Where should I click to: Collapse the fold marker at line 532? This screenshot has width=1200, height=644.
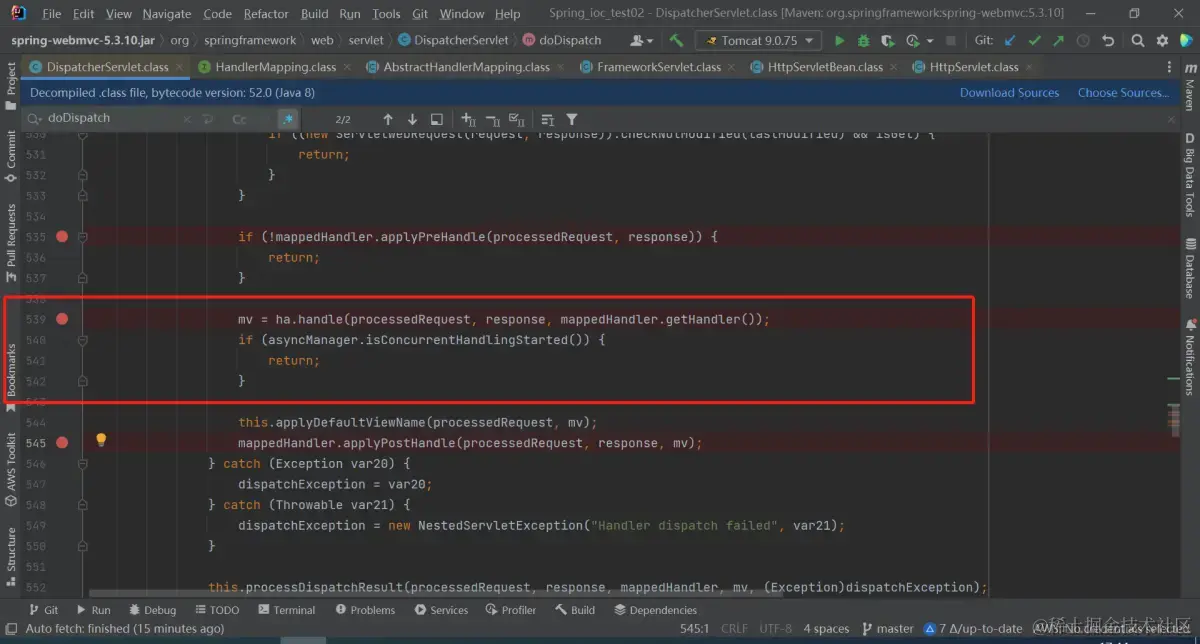click(x=83, y=175)
